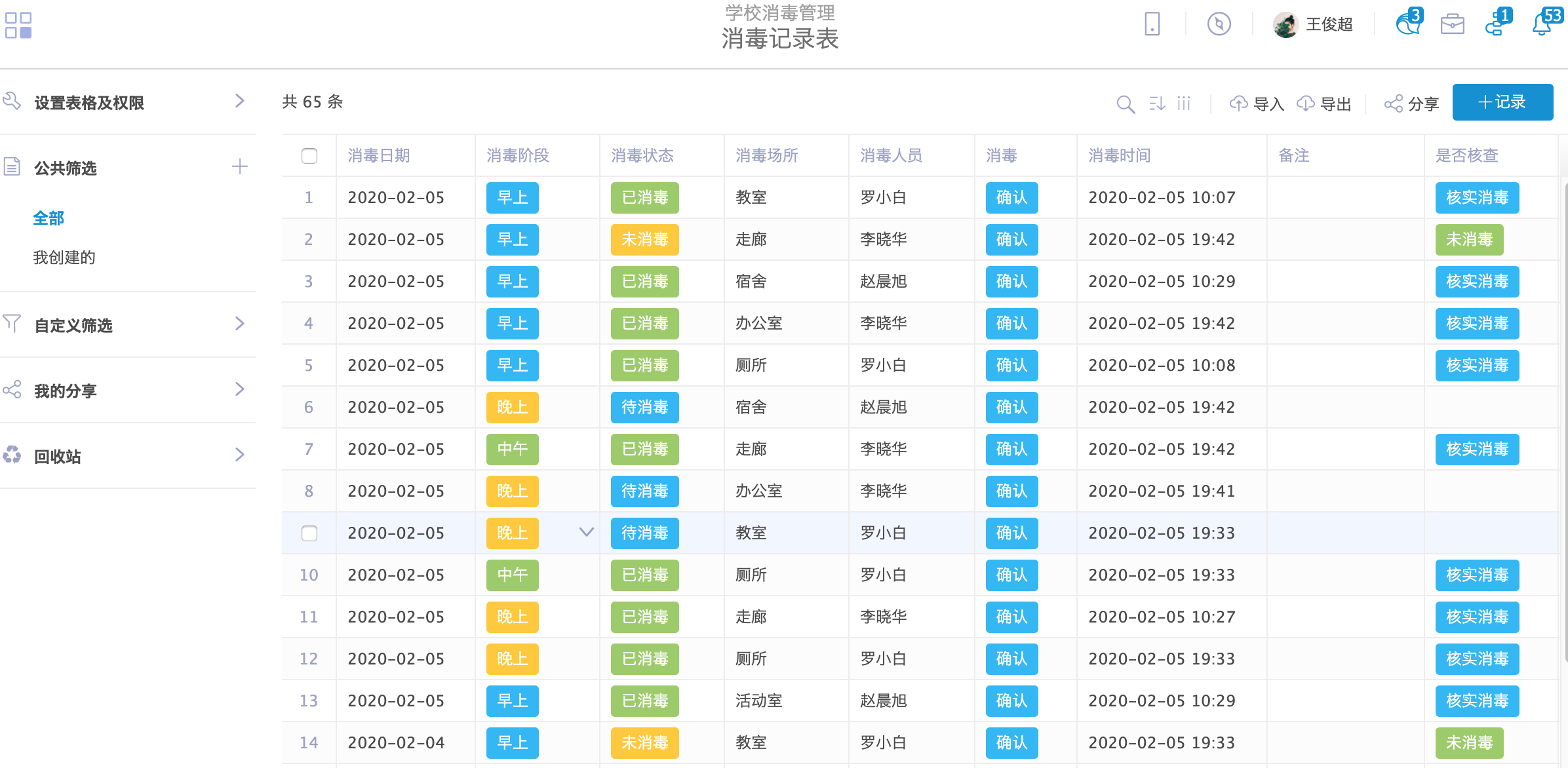This screenshot has width=1568, height=768.
Task: Click the 十记录 add button
Action: [x=1502, y=102]
